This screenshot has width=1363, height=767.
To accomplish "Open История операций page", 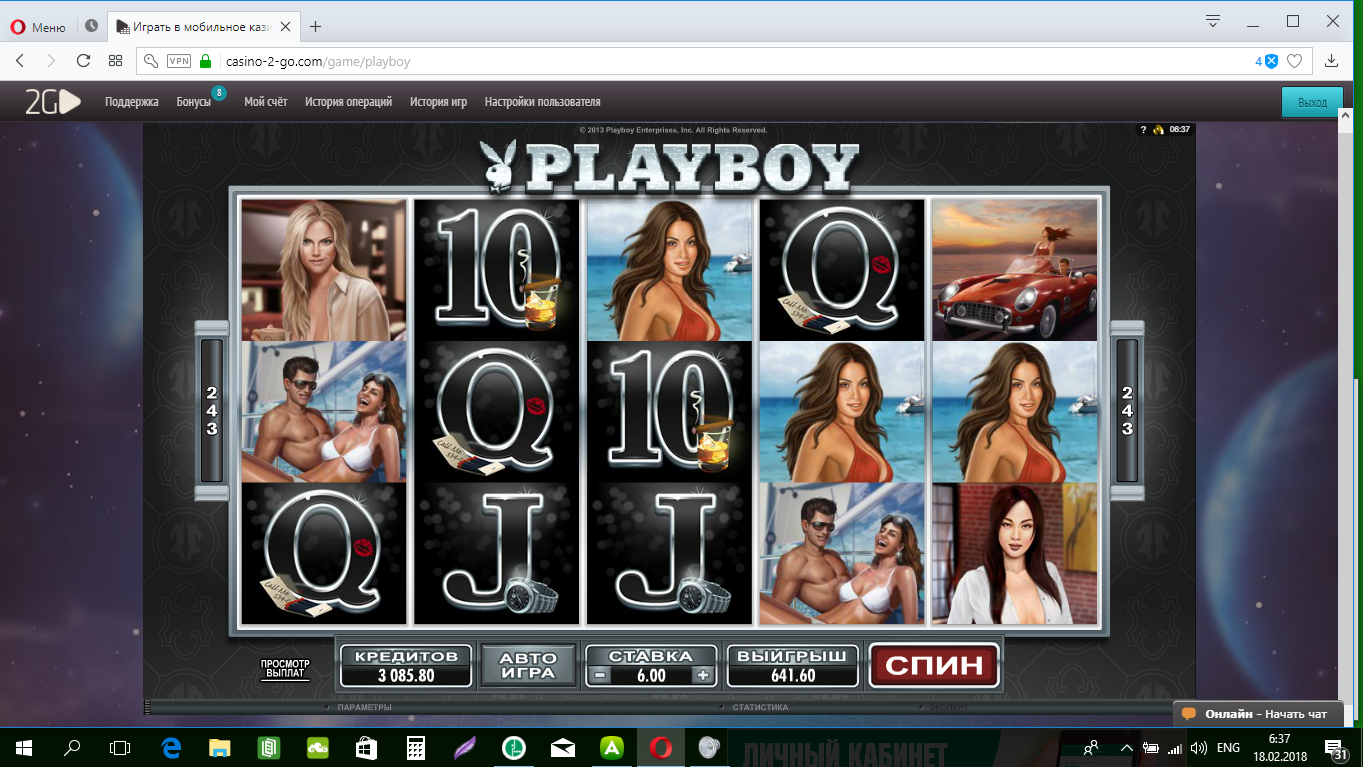I will tap(349, 102).
